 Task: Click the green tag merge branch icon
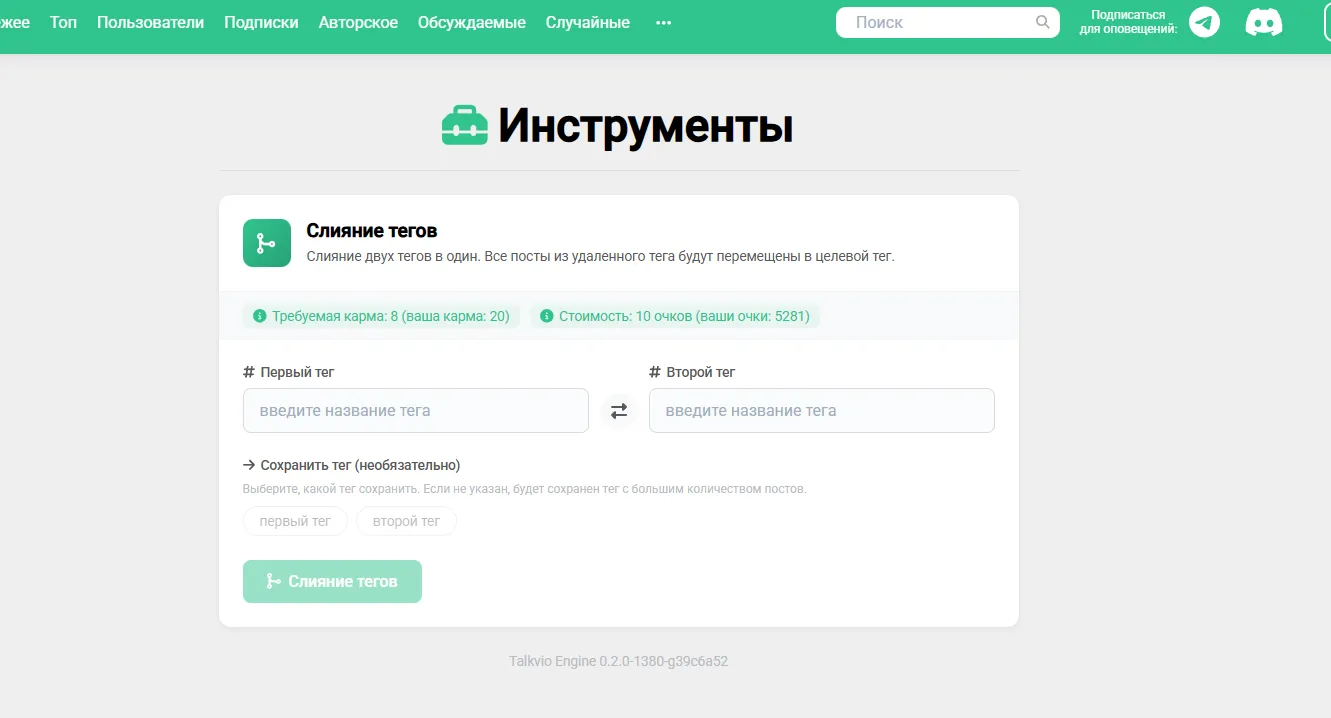[x=267, y=243]
